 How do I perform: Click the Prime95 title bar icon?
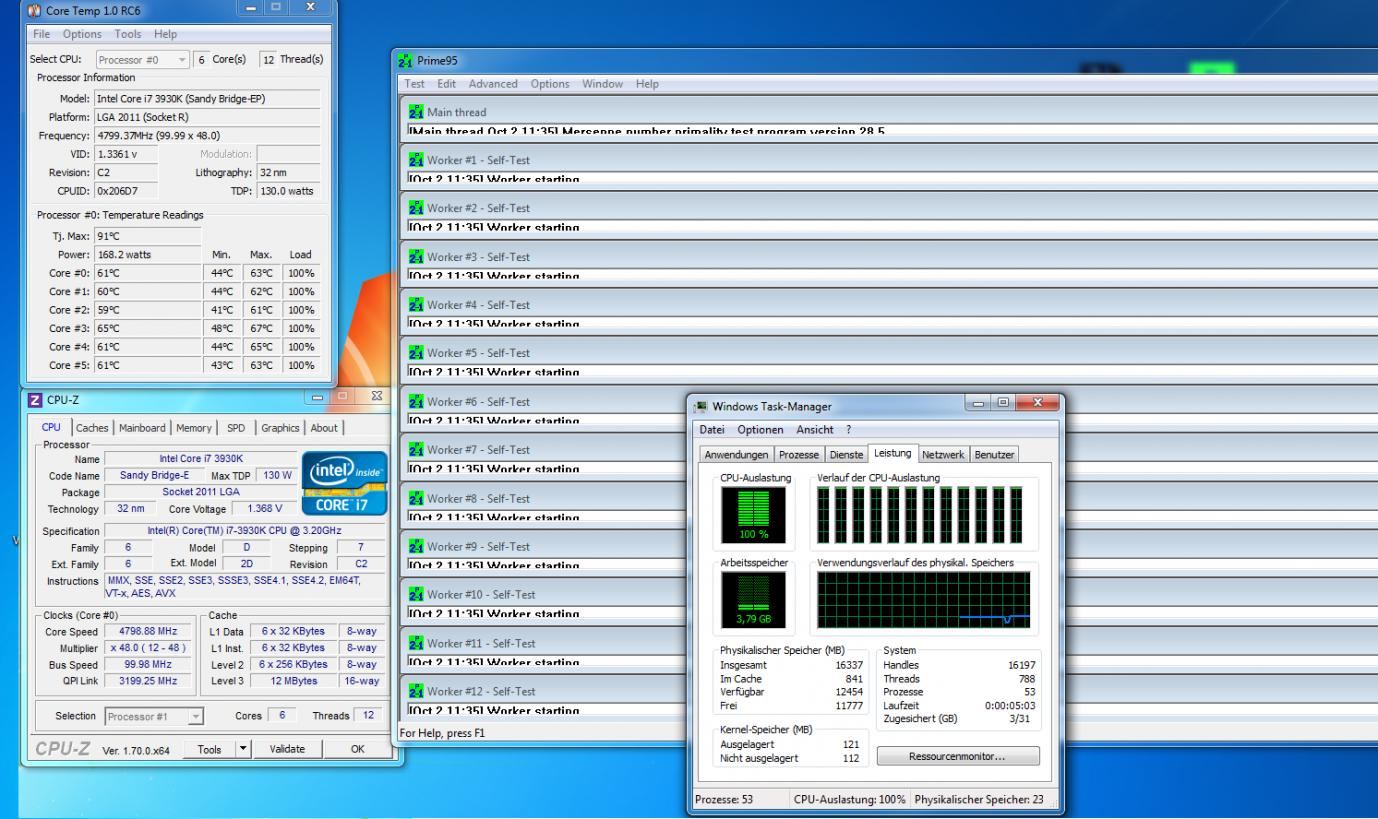405,62
